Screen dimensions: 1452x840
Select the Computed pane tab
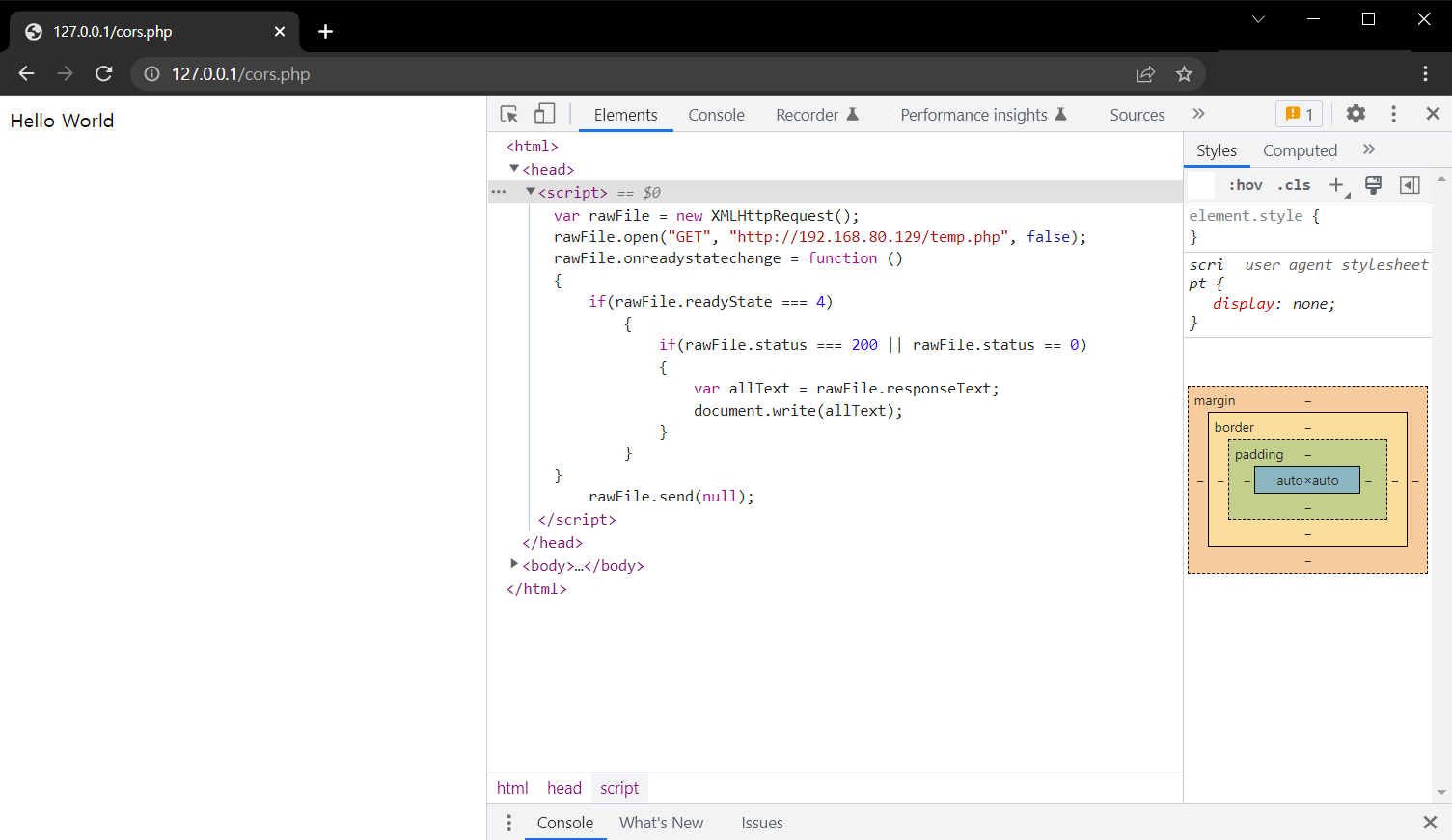[1300, 150]
